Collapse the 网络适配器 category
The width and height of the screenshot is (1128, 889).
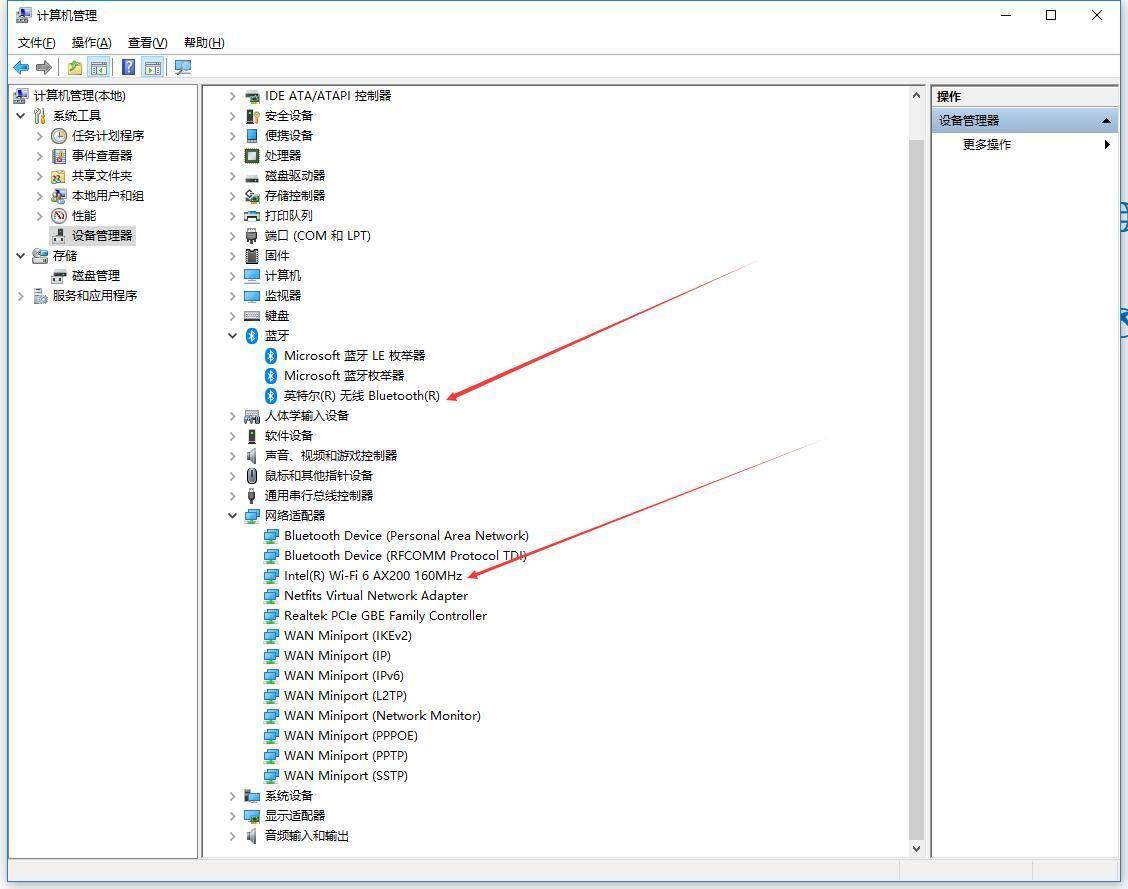click(232, 516)
